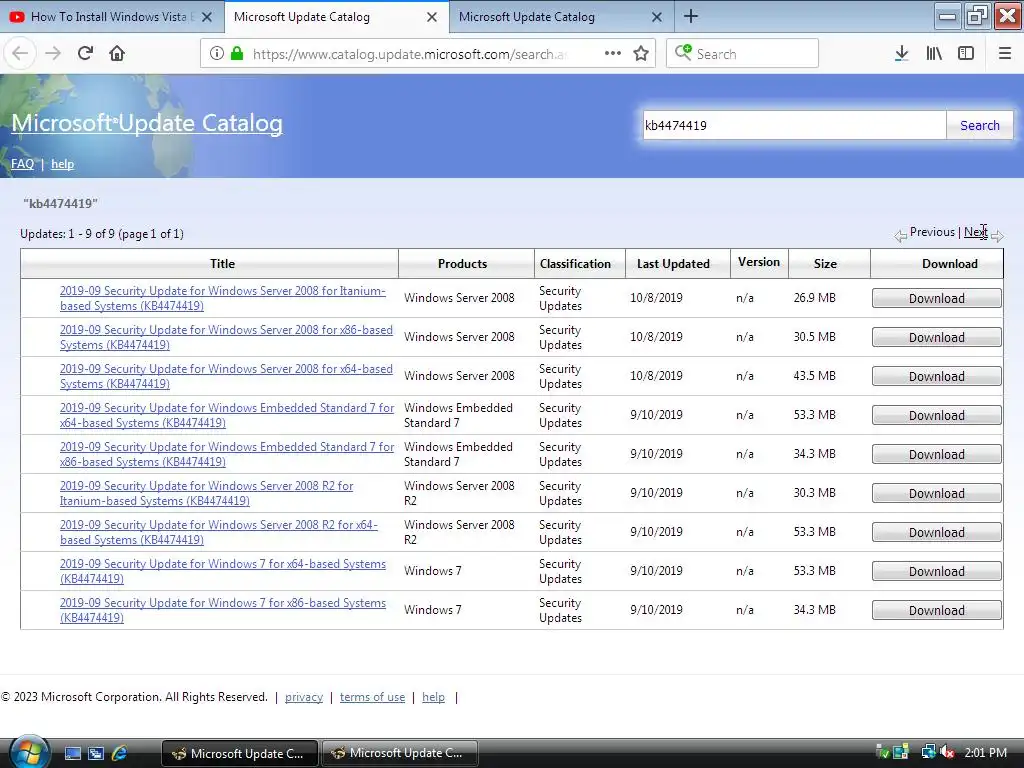Select the active Microsoft Update Catalog tab
Image resolution: width=1024 pixels, height=768 pixels.
tap(337, 17)
